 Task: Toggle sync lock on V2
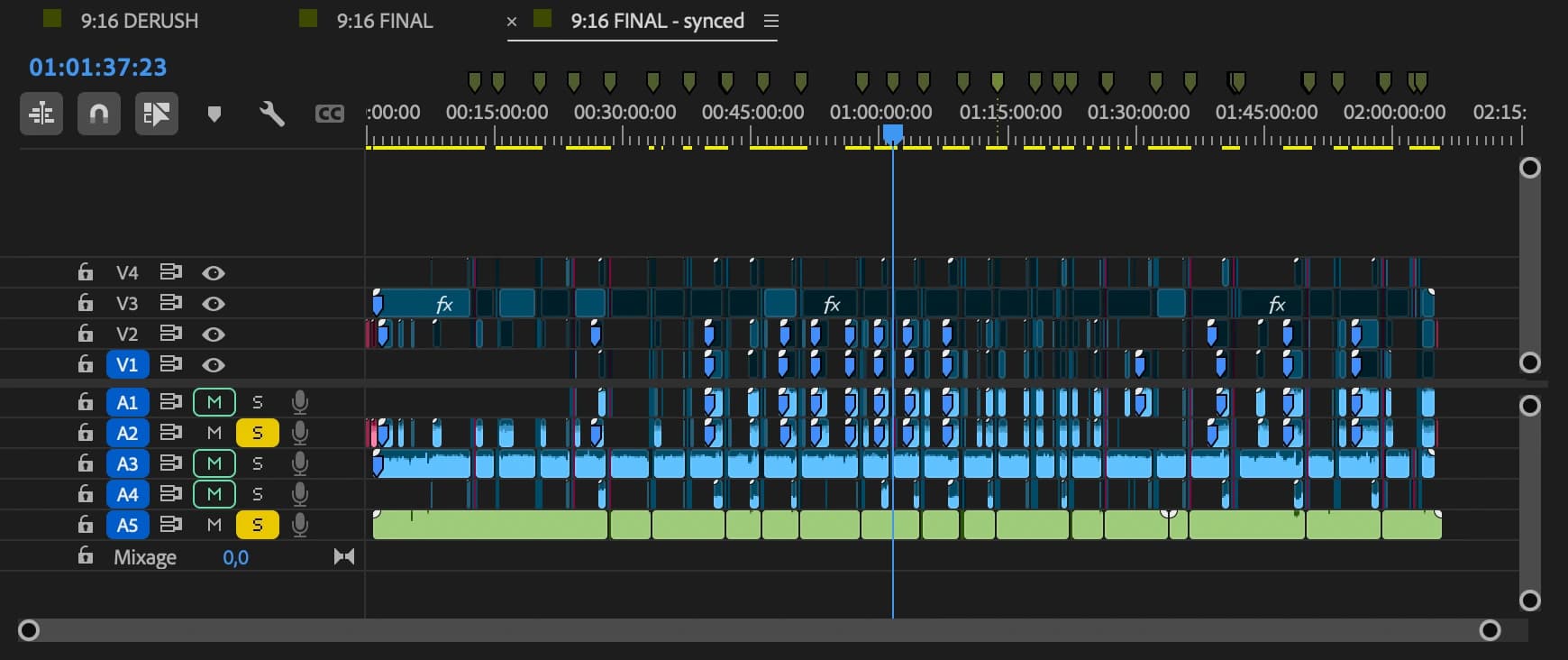(x=170, y=334)
